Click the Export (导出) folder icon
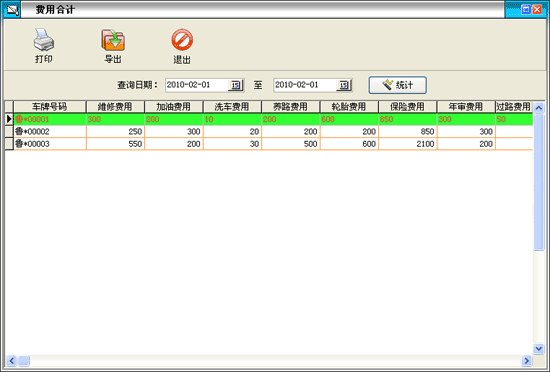Image resolution: width=550 pixels, height=372 pixels. [x=113, y=40]
